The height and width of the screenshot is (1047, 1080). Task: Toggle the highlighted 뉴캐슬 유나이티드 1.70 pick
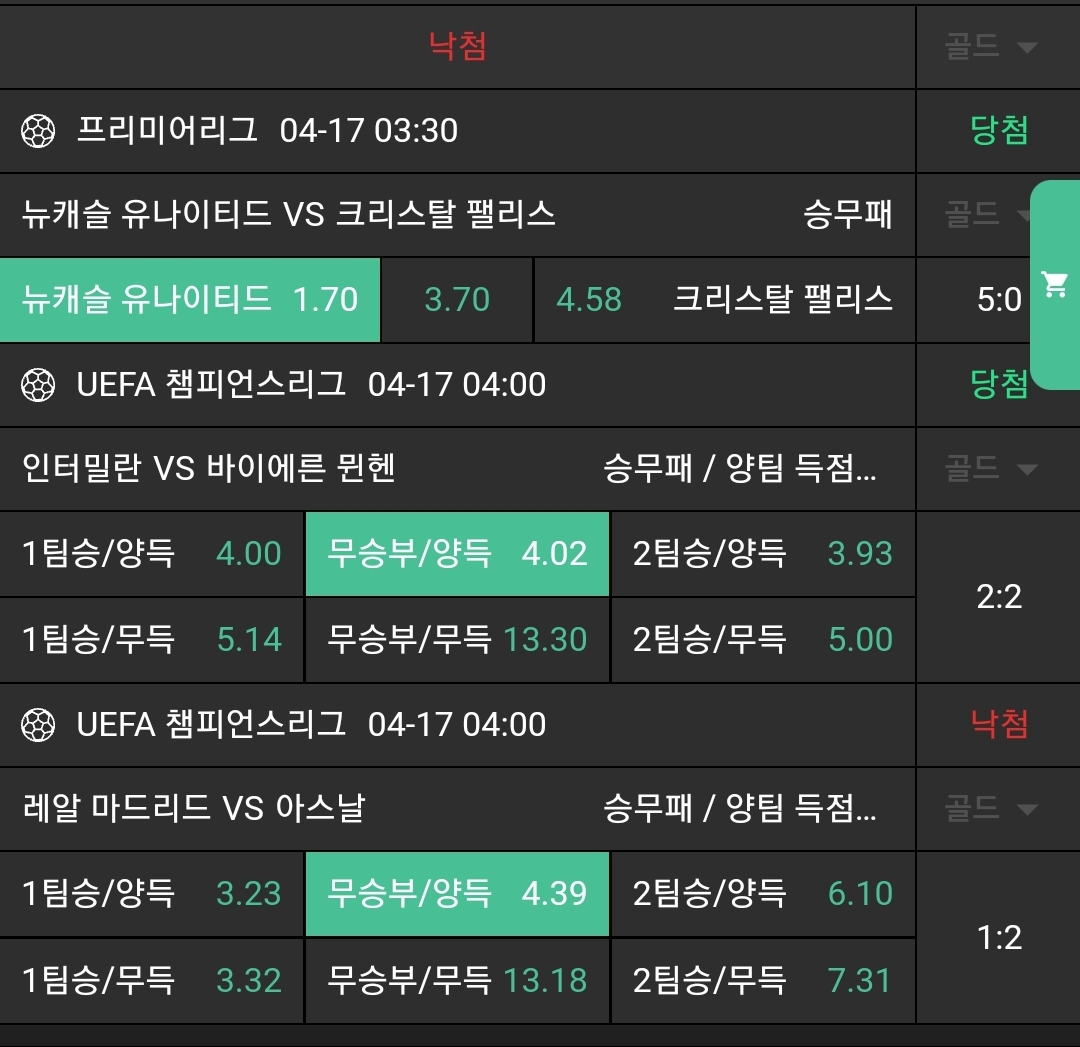point(190,299)
